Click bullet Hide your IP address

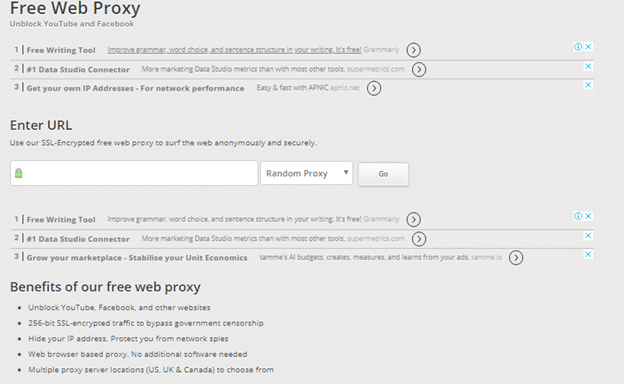click(x=128, y=339)
